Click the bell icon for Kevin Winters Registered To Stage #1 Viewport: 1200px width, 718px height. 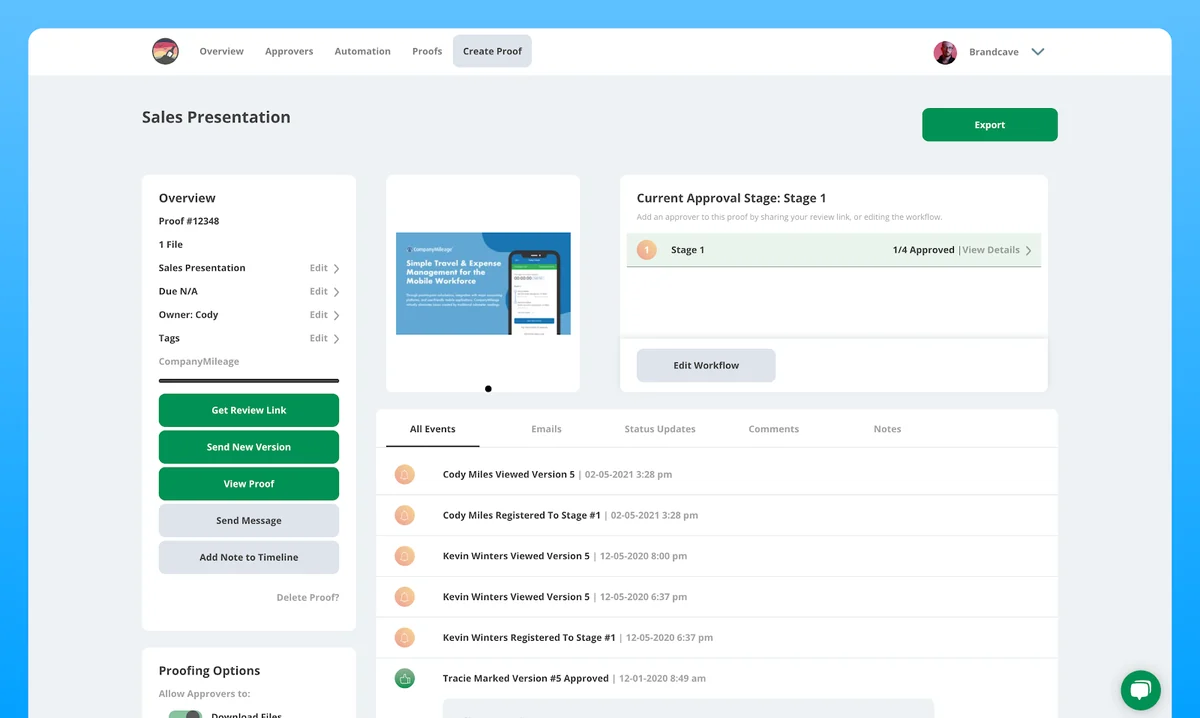pos(404,637)
